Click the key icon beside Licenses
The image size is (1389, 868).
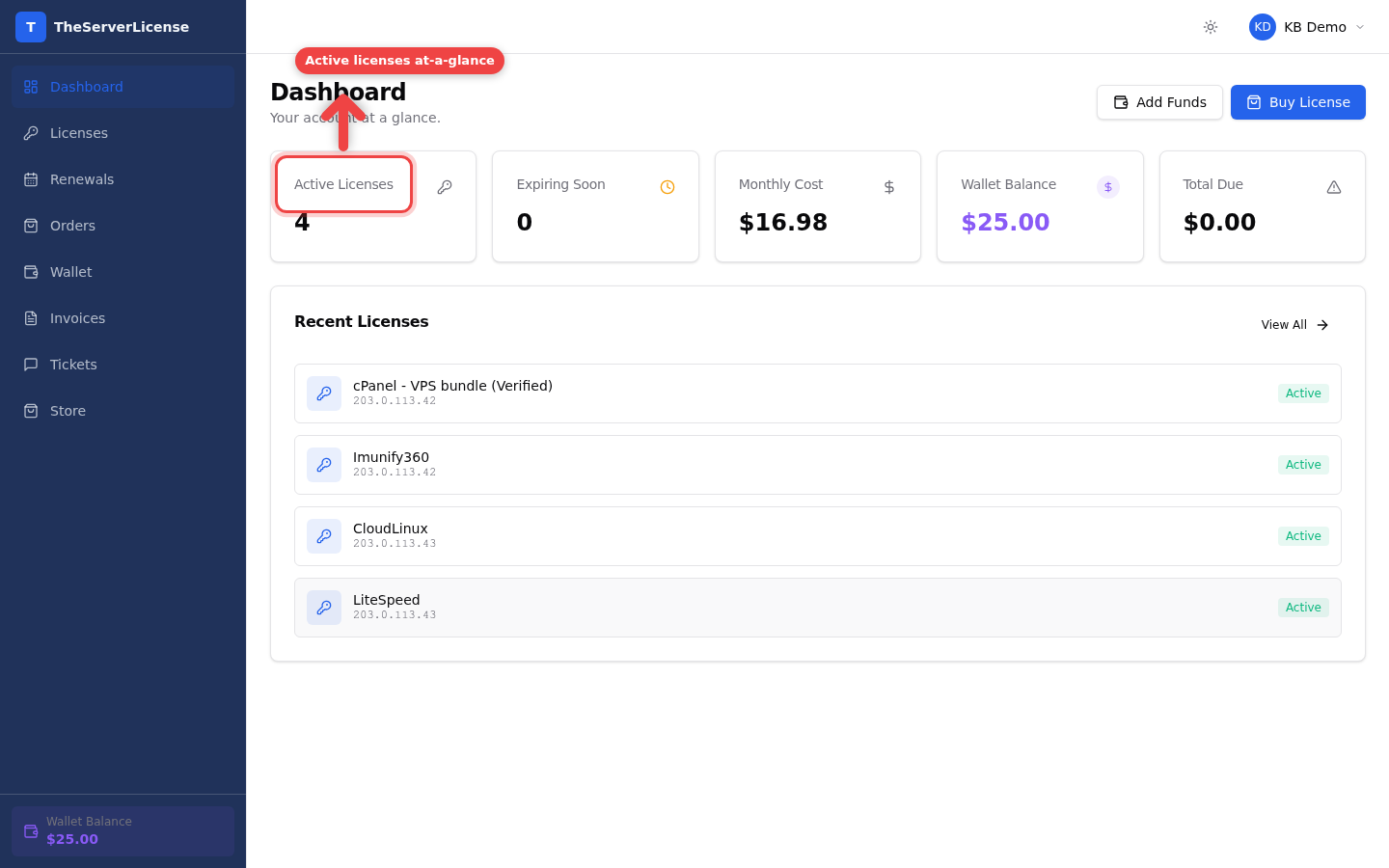[x=31, y=133]
